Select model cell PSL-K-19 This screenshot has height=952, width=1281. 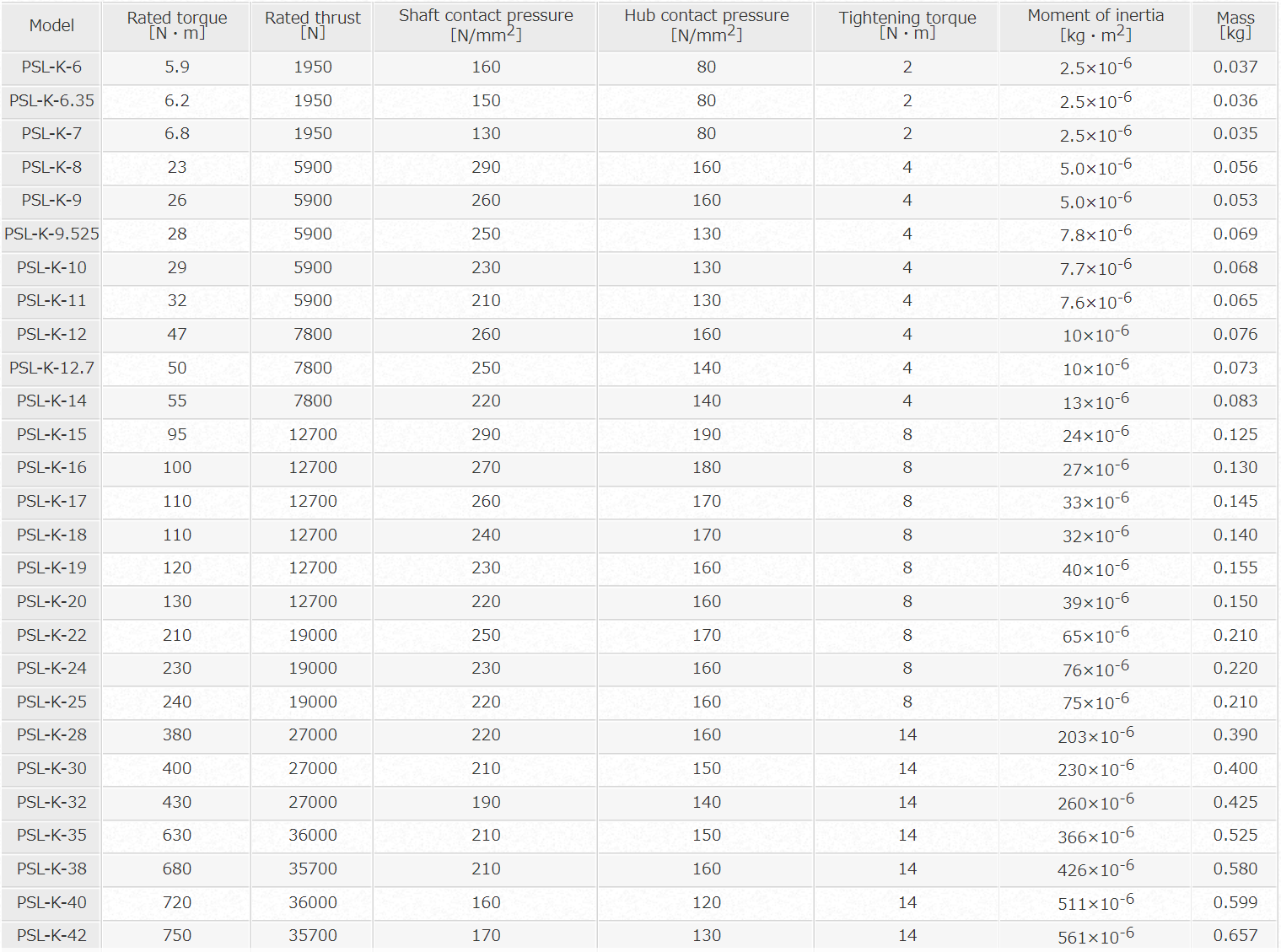pos(51,568)
